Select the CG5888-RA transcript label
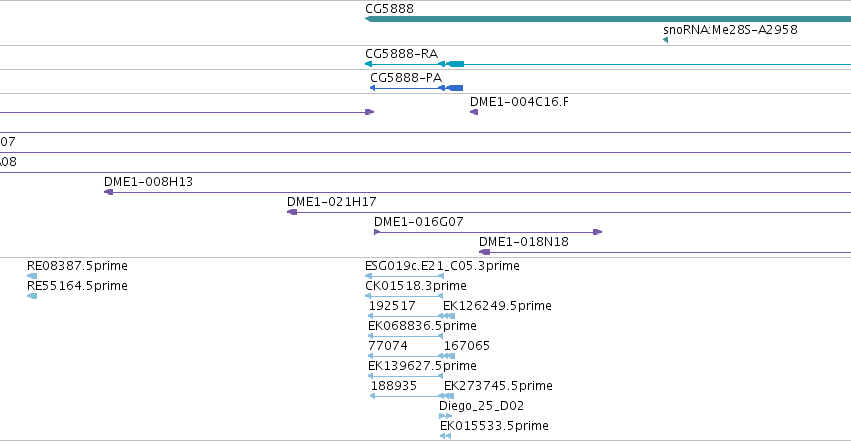This screenshot has height=441, width=851. [401, 54]
